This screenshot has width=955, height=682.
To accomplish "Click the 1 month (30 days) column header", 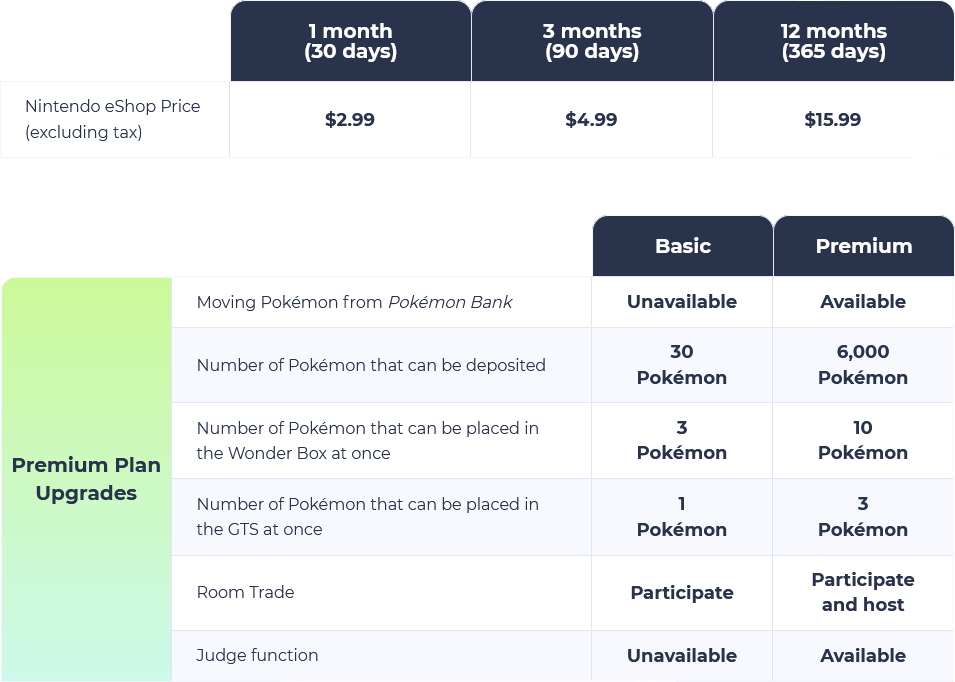I will click(350, 41).
